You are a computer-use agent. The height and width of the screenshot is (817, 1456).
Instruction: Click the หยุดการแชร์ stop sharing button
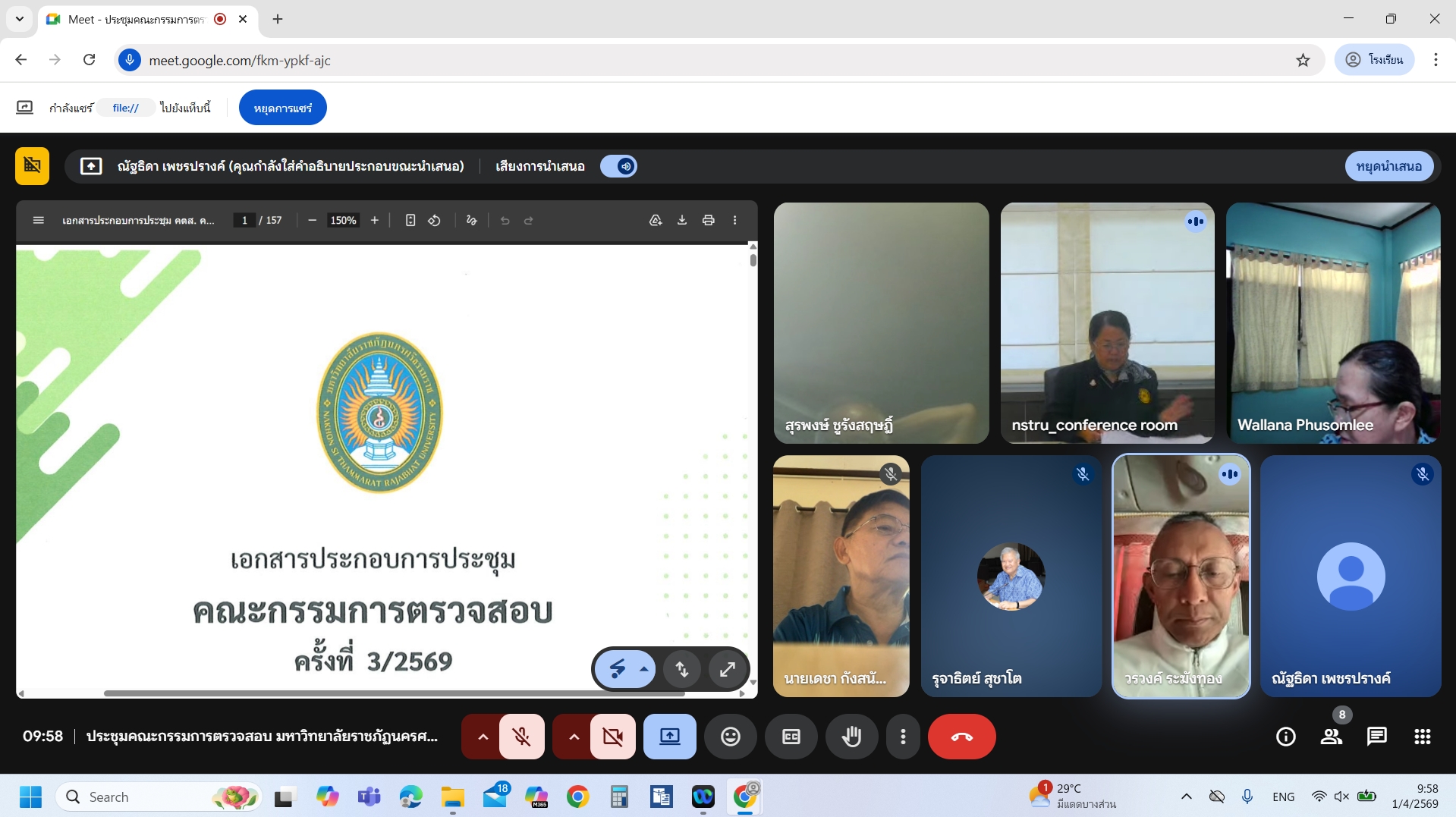pos(282,108)
